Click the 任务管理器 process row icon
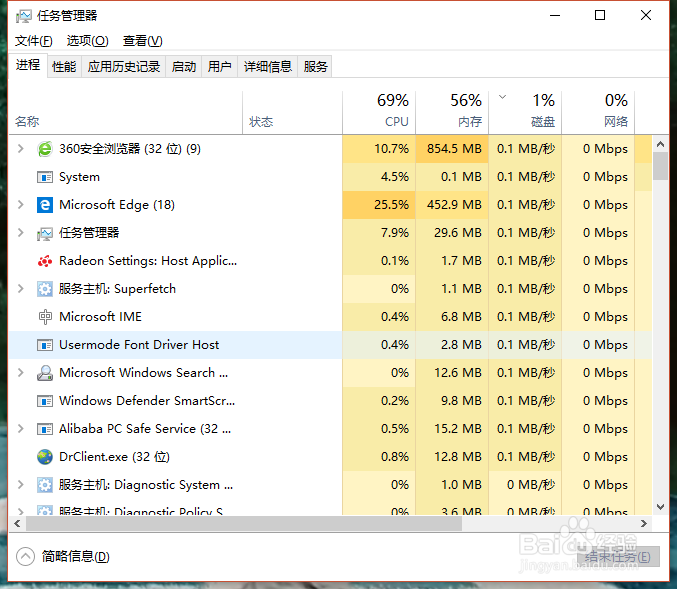Screen dimensions: 677x589 pyautogui.click(x=45, y=233)
